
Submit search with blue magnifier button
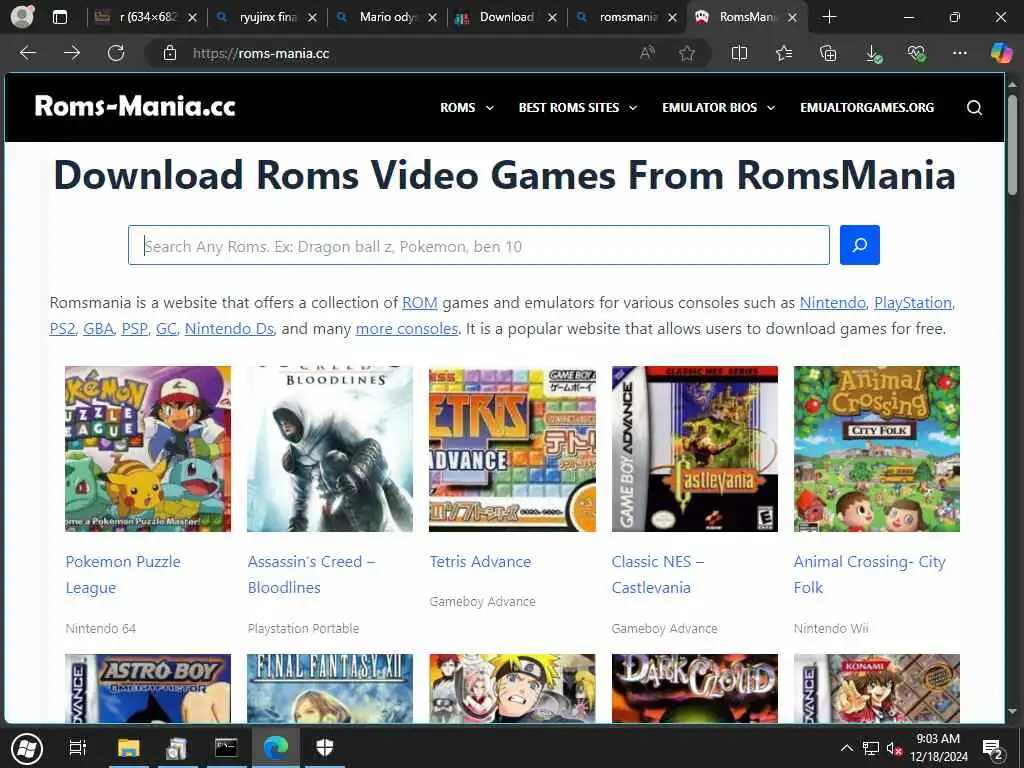coord(859,245)
